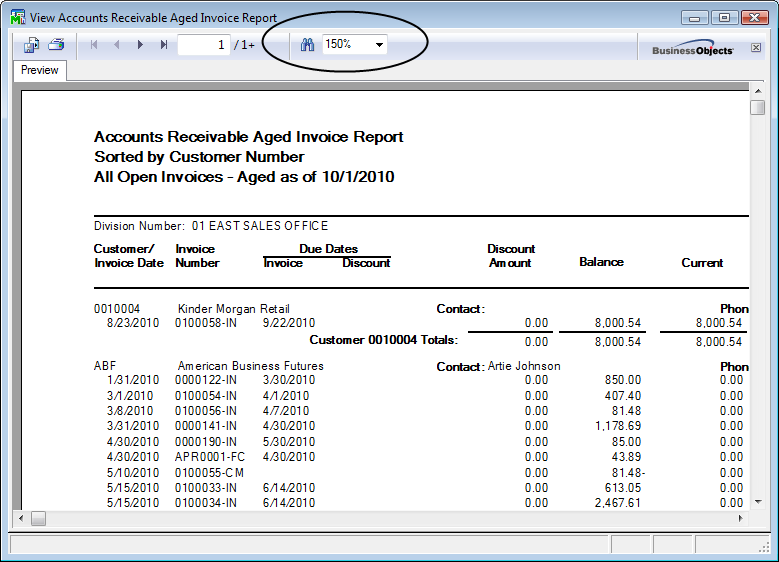This screenshot has width=779, height=562.
Task: Click the Business Objects logo
Action: click(x=692, y=49)
